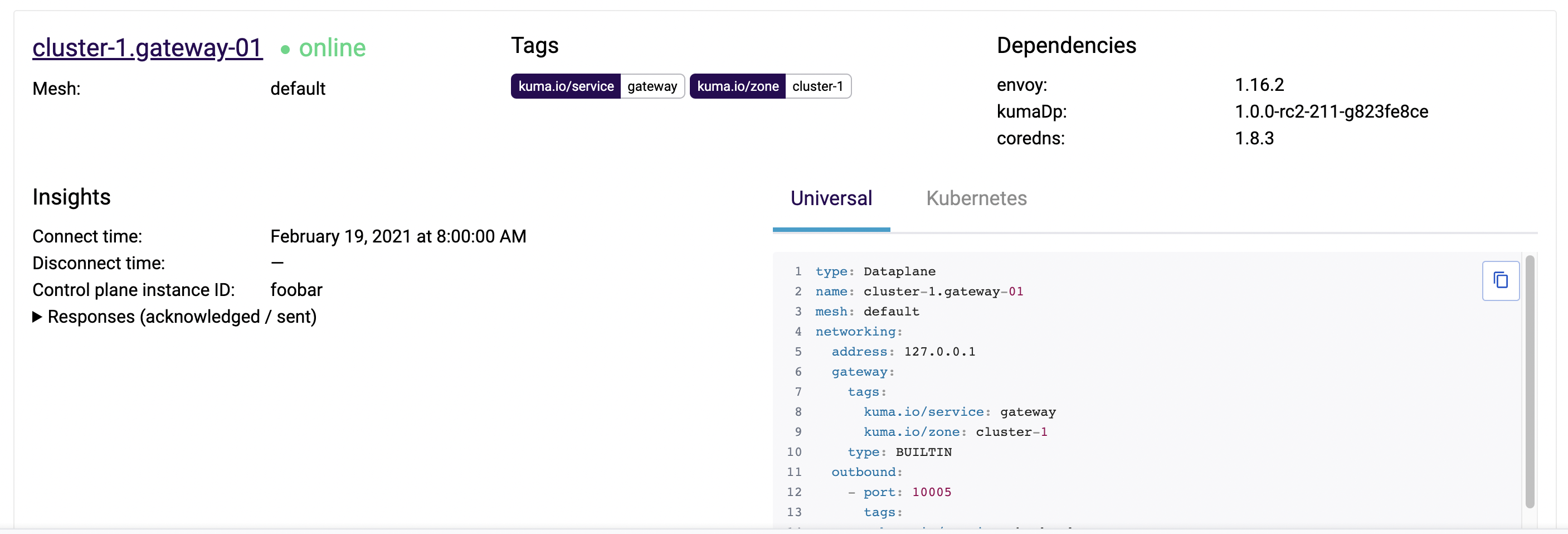
Task: Open the Tags section header
Action: coord(534,45)
